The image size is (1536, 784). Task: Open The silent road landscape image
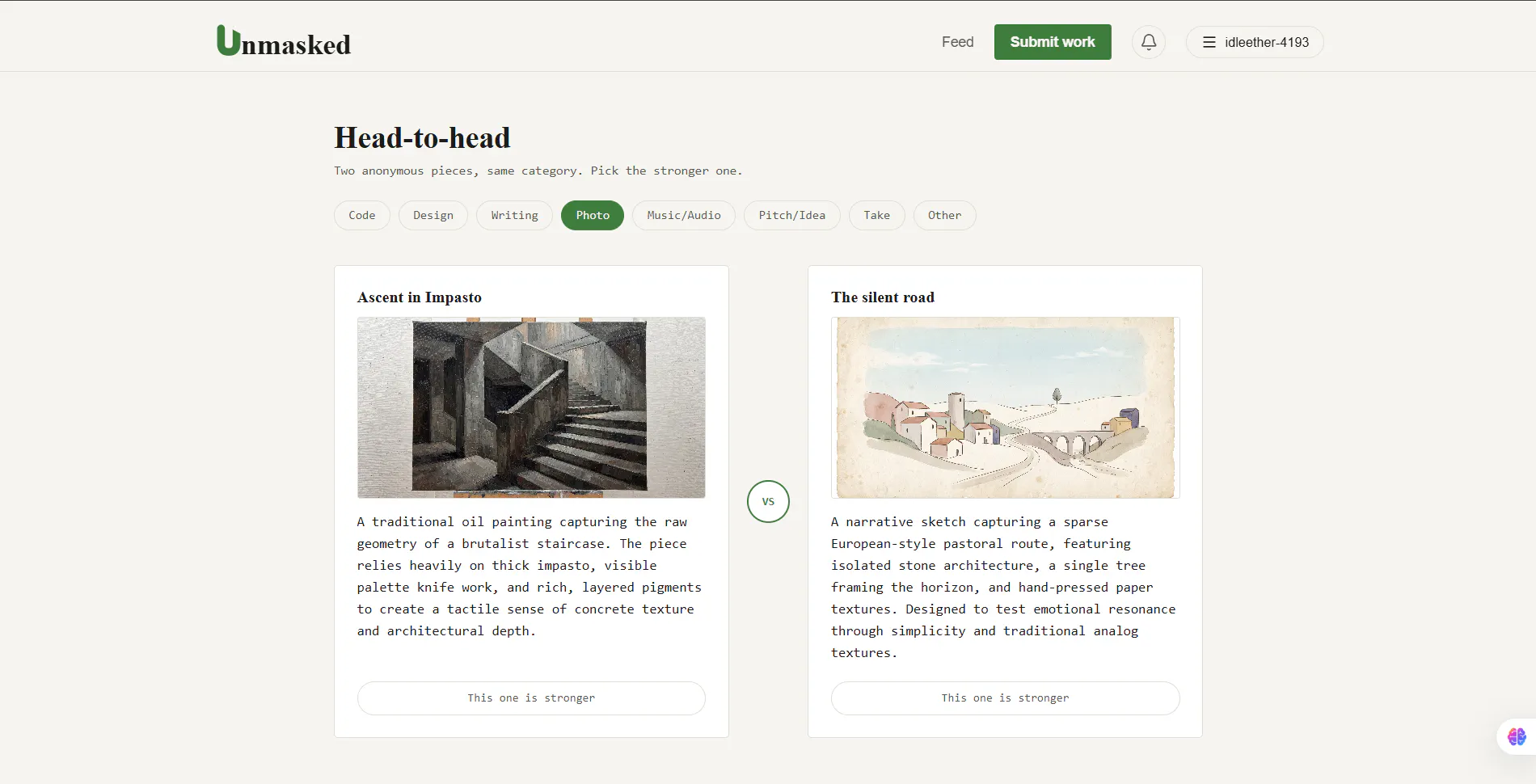pos(1005,407)
